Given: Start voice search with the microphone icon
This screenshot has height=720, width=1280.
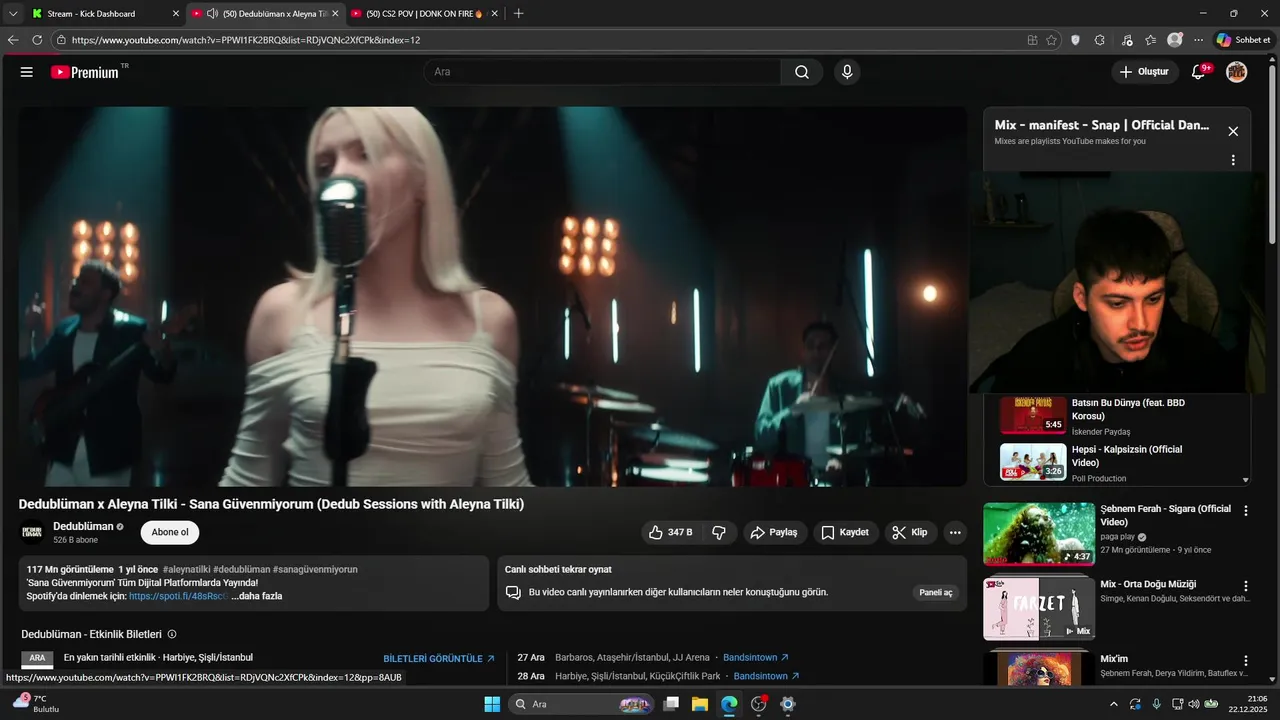Looking at the screenshot, I should [847, 72].
